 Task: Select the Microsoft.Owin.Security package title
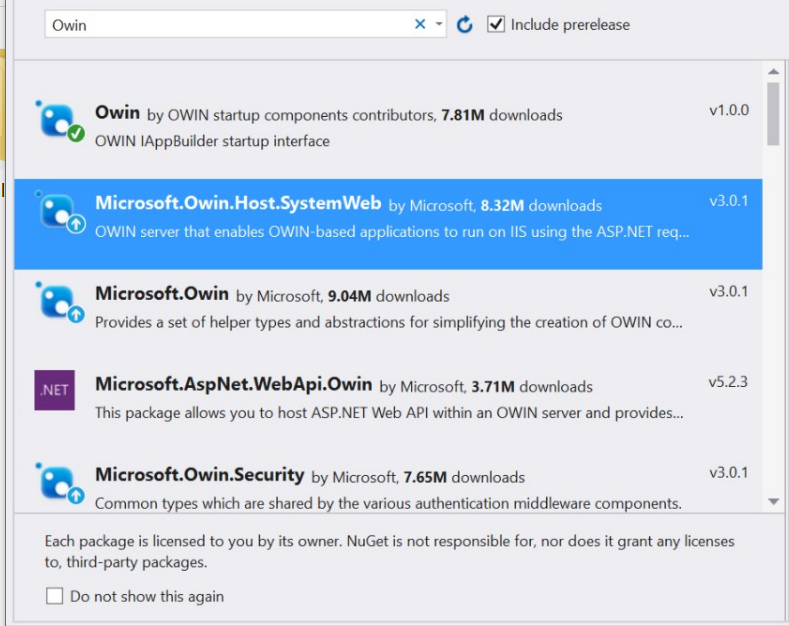pos(199,475)
